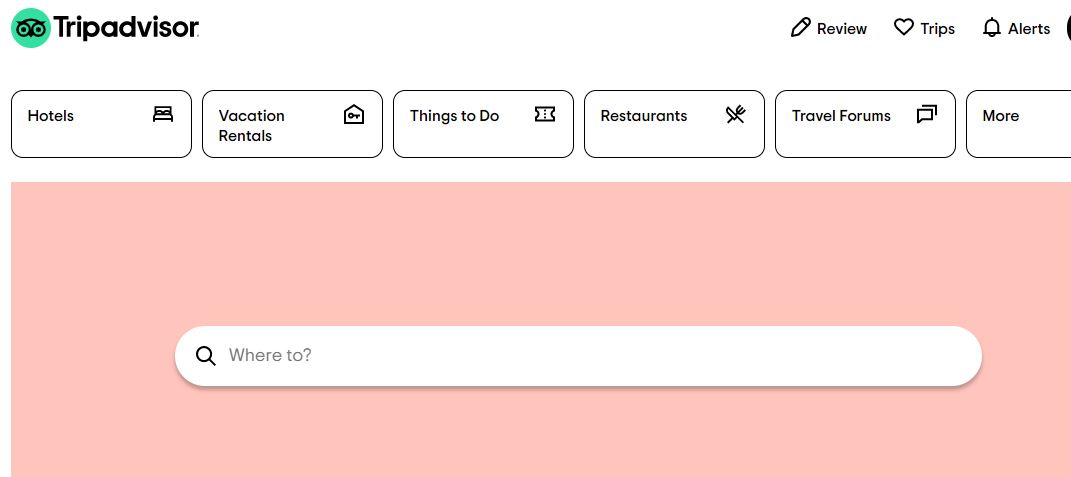
Task: Visit the Travel Forums label
Action: [x=841, y=115]
